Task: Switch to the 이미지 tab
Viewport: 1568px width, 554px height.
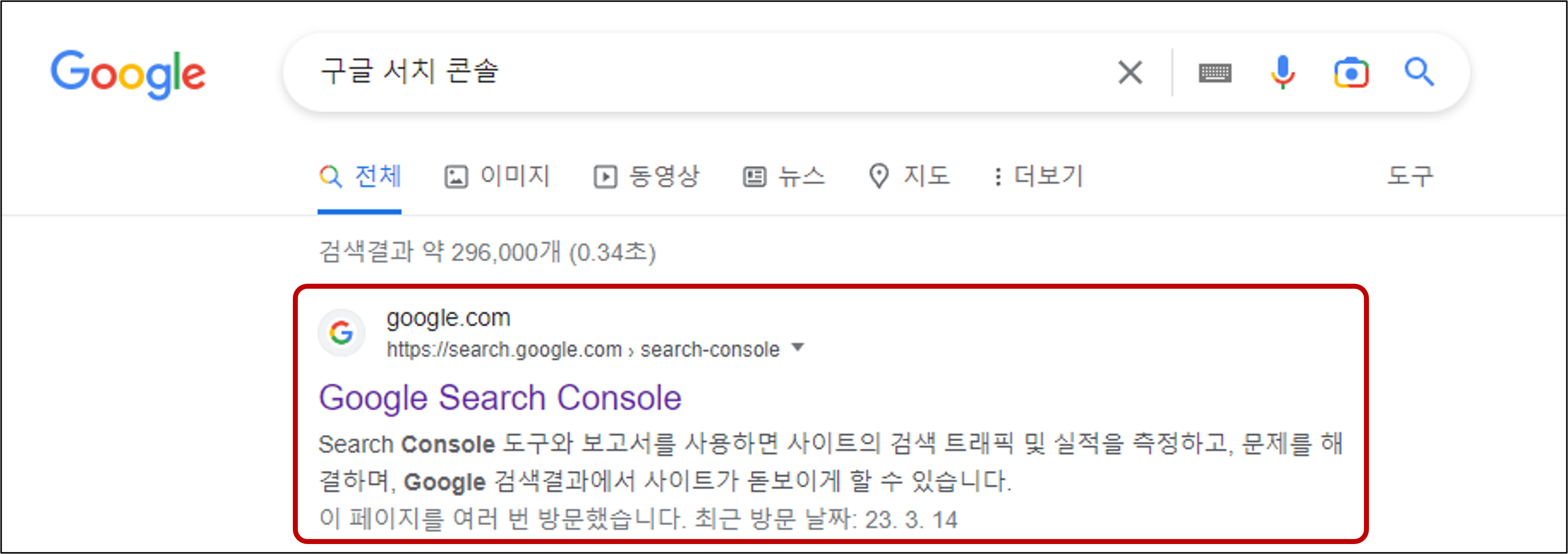Action: click(x=513, y=177)
